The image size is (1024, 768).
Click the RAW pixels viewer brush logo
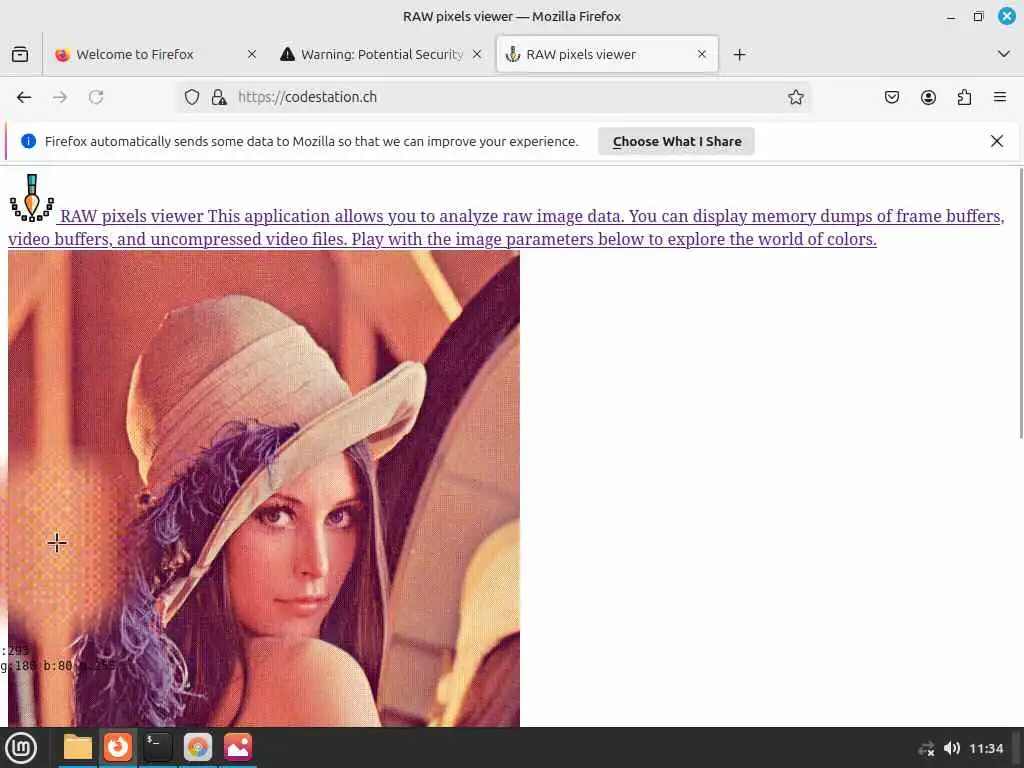coord(31,198)
